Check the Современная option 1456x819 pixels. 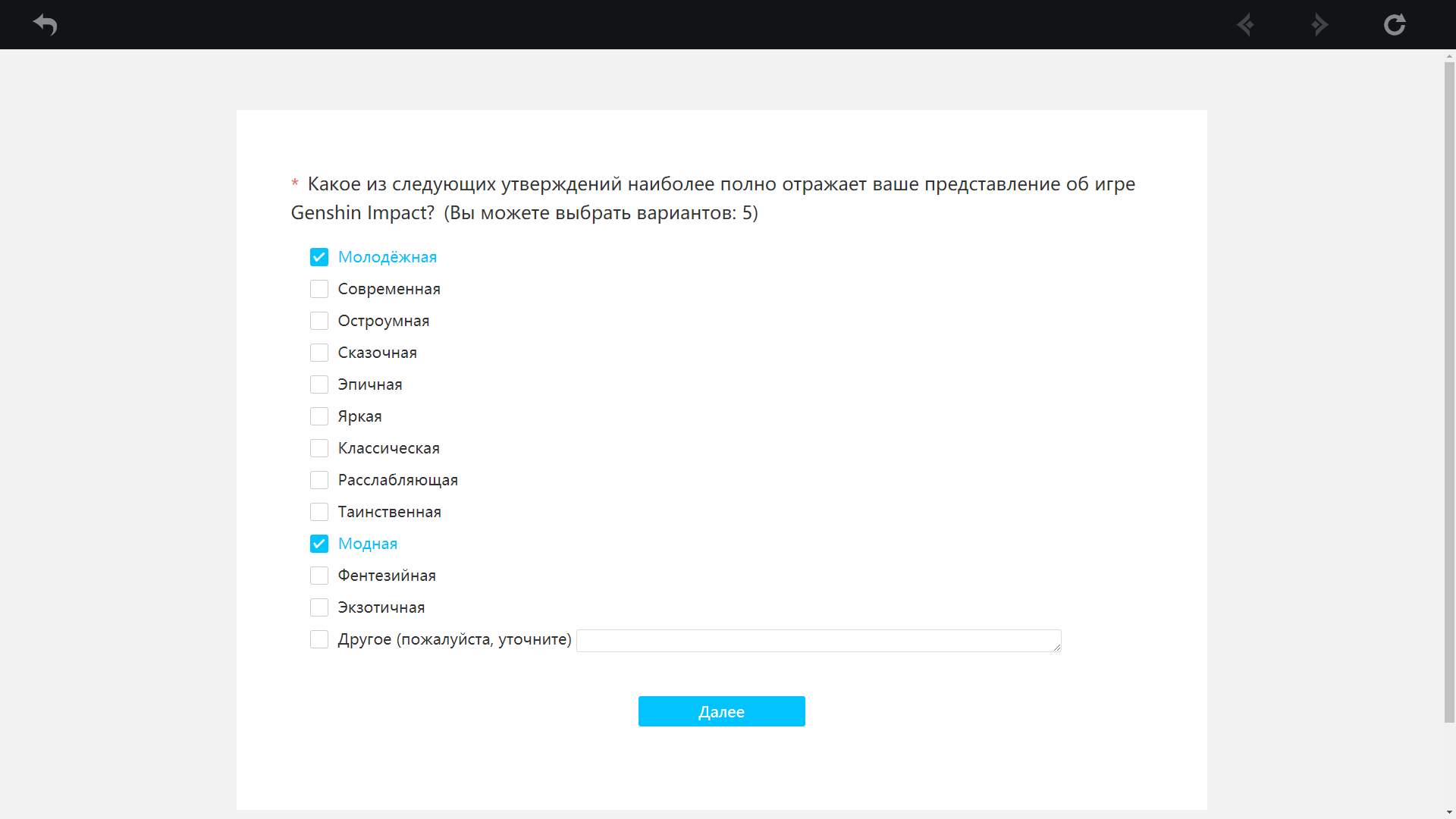coord(319,289)
